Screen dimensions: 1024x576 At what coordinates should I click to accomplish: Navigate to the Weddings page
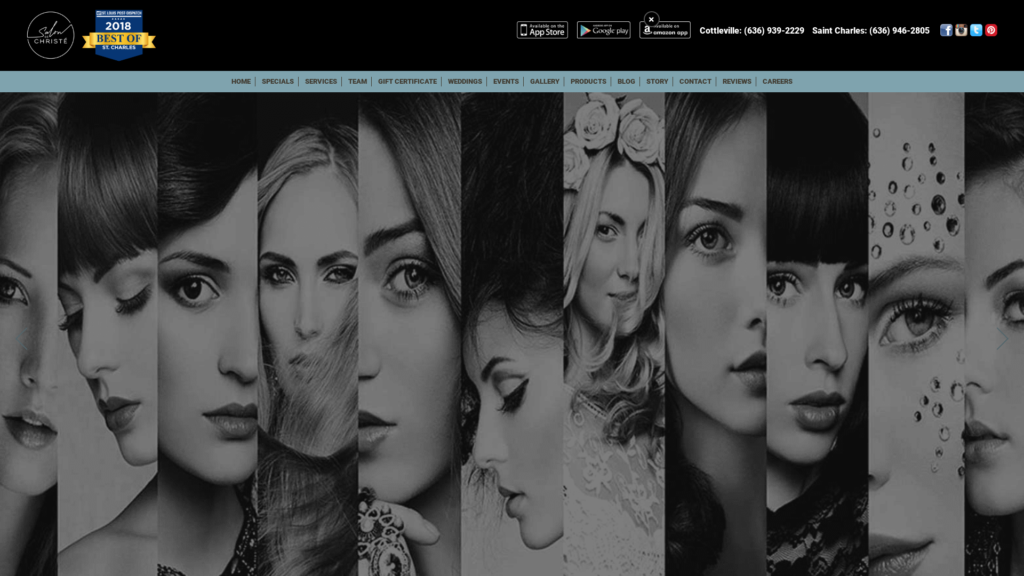point(465,81)
